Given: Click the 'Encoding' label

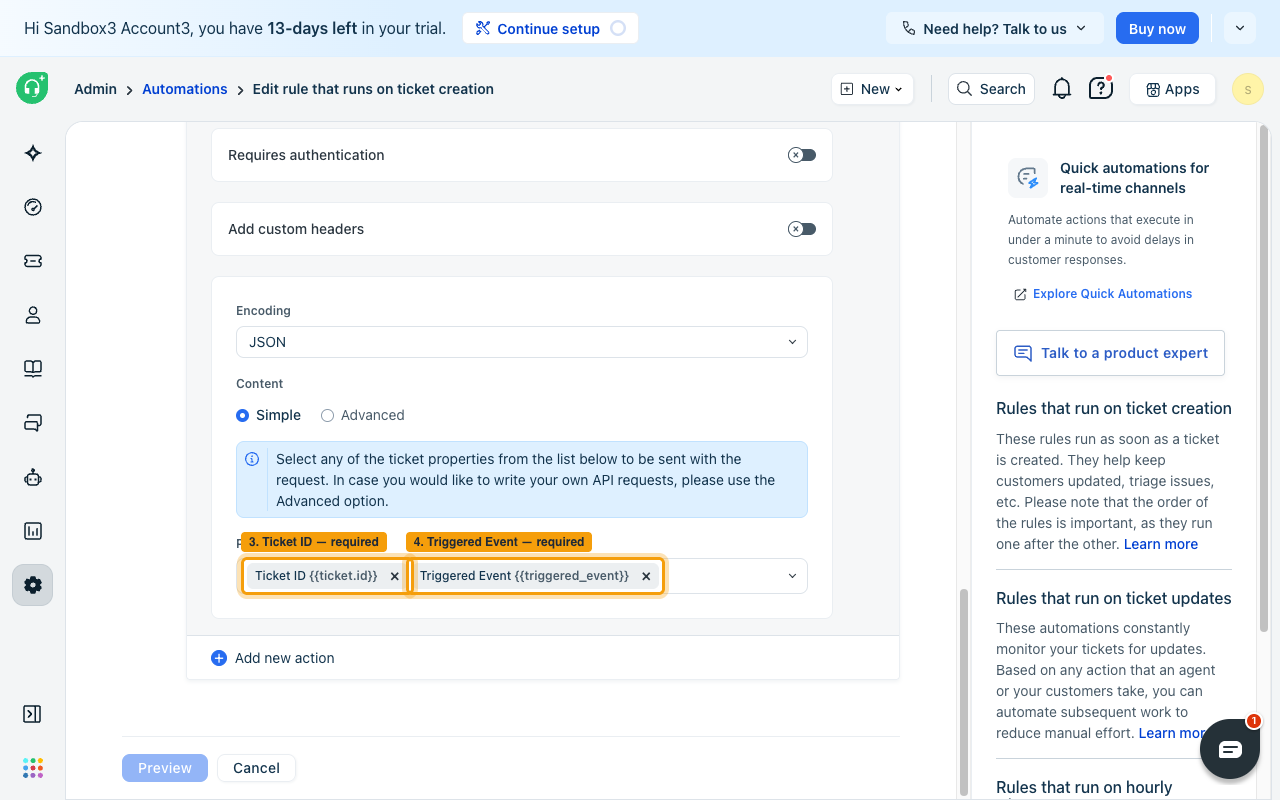Looking at the screenshot, I should pyautogui.click(x=264, y=311).
